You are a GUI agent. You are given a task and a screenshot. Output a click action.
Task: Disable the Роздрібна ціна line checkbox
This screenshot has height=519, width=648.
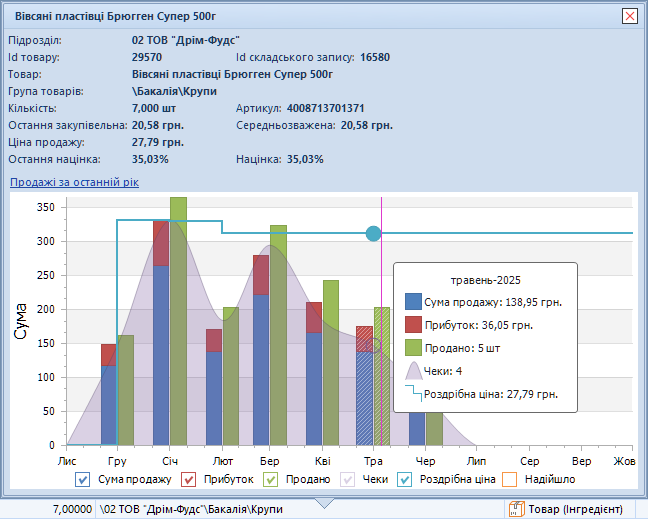405,480
